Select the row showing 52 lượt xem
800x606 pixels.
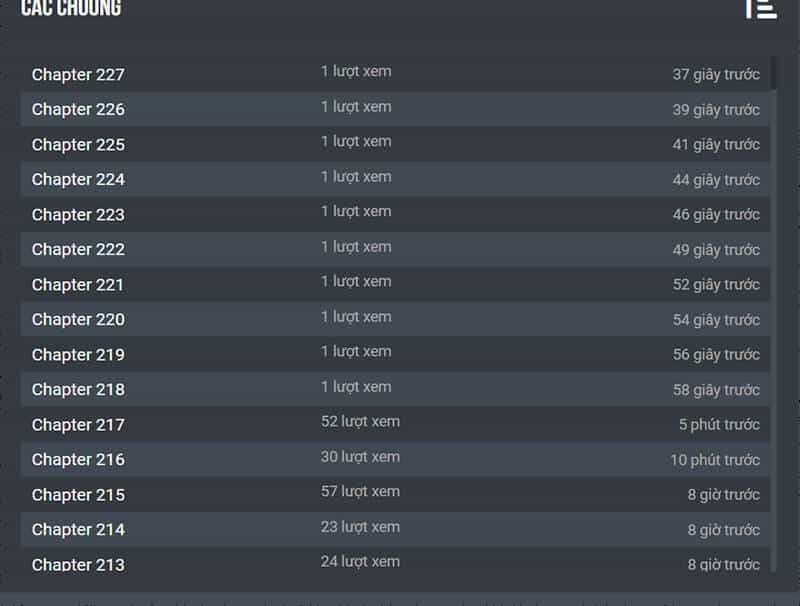click(x=395, y=424)
